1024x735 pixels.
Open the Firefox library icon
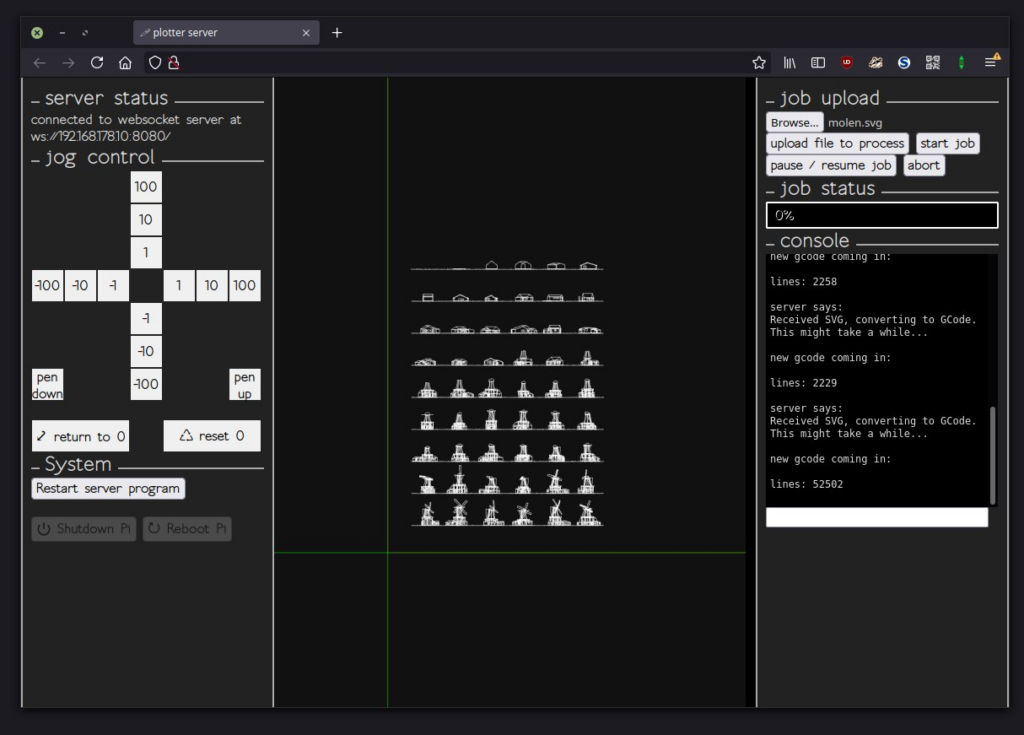tap(789, 63)
